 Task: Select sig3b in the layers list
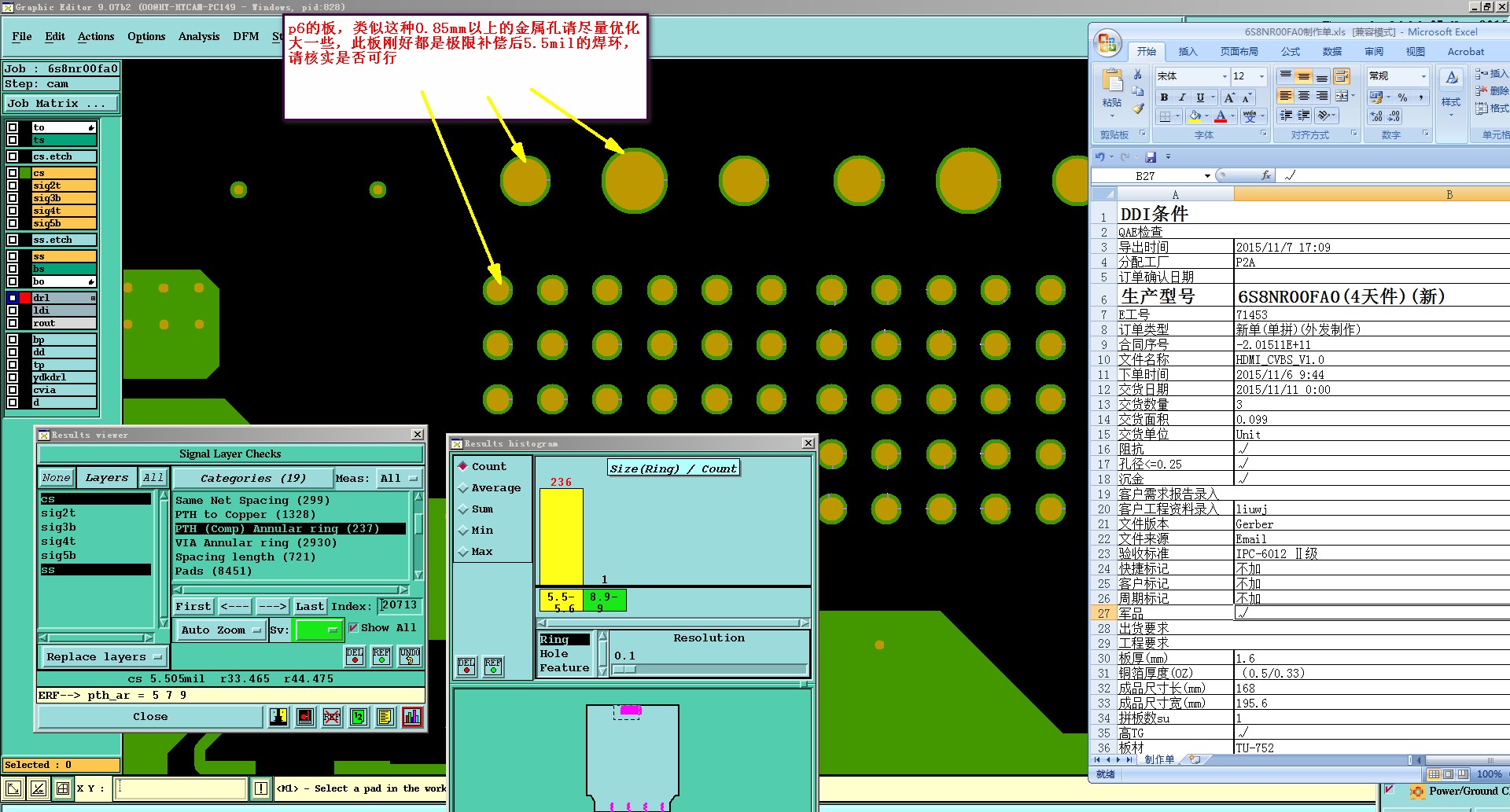(59, 527)
